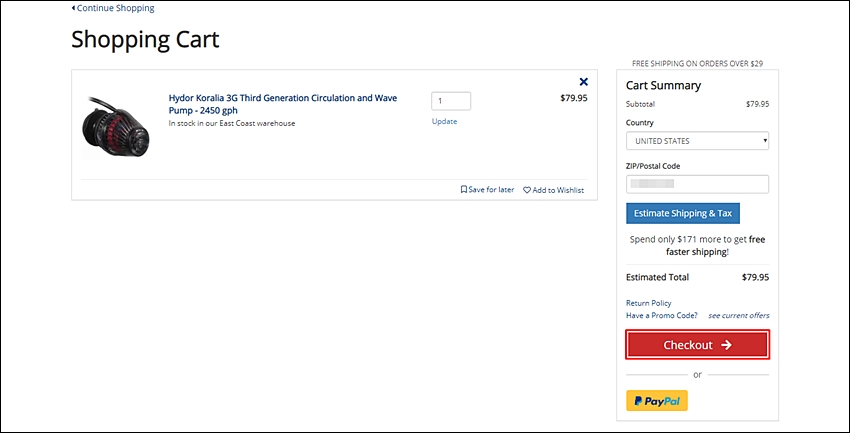Viewport: 850px width, 433px height.
Task: Click the Shopping Cart heading
Action: (x=145, y=40)
